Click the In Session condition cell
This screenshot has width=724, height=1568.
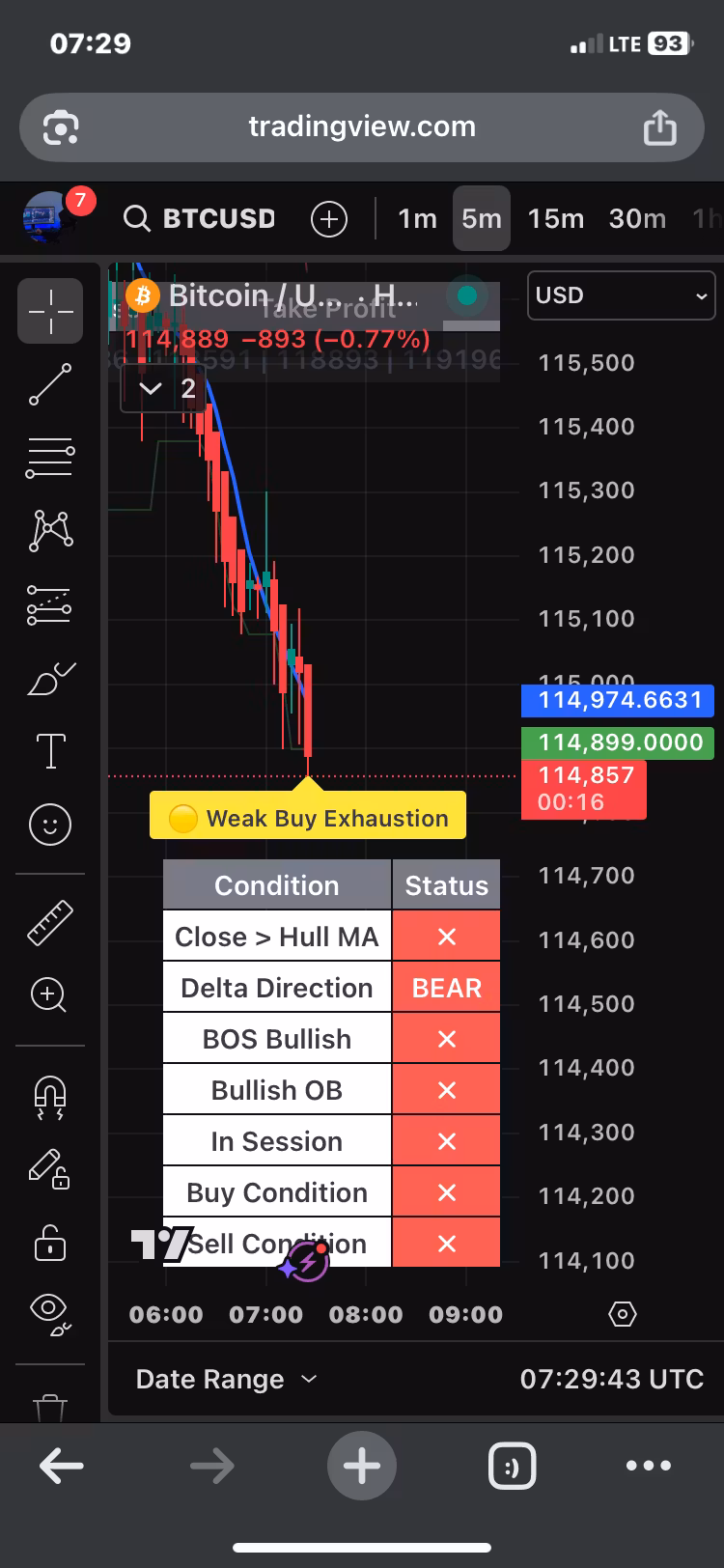click(x=277, y=1141)
